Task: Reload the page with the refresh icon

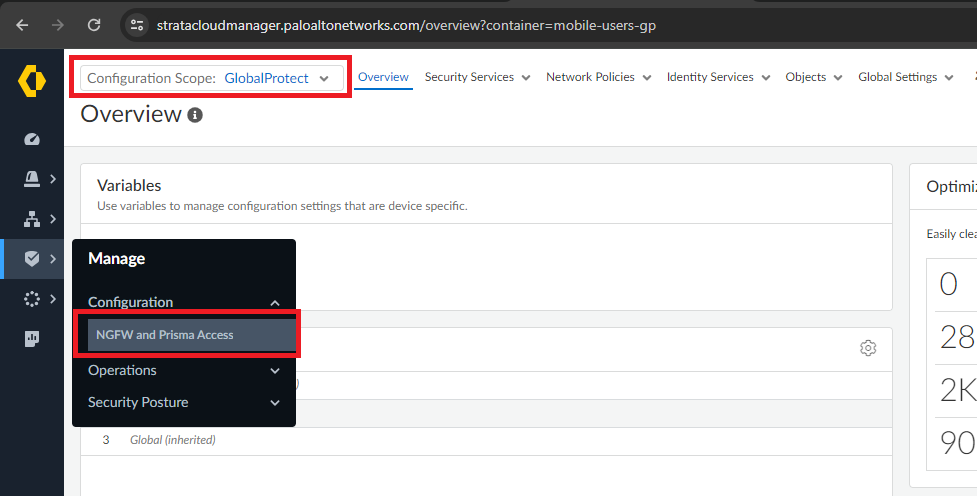Action: pos(94,25)
